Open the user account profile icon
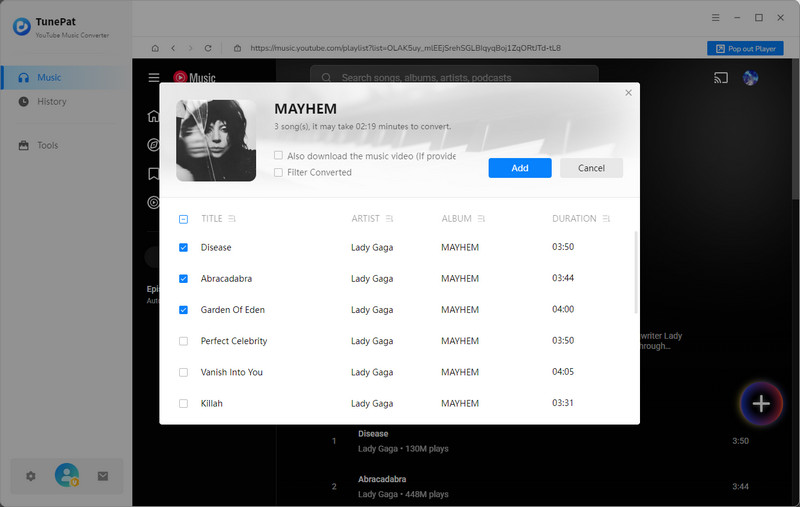The image size is (800, 507). coord(67,475)
